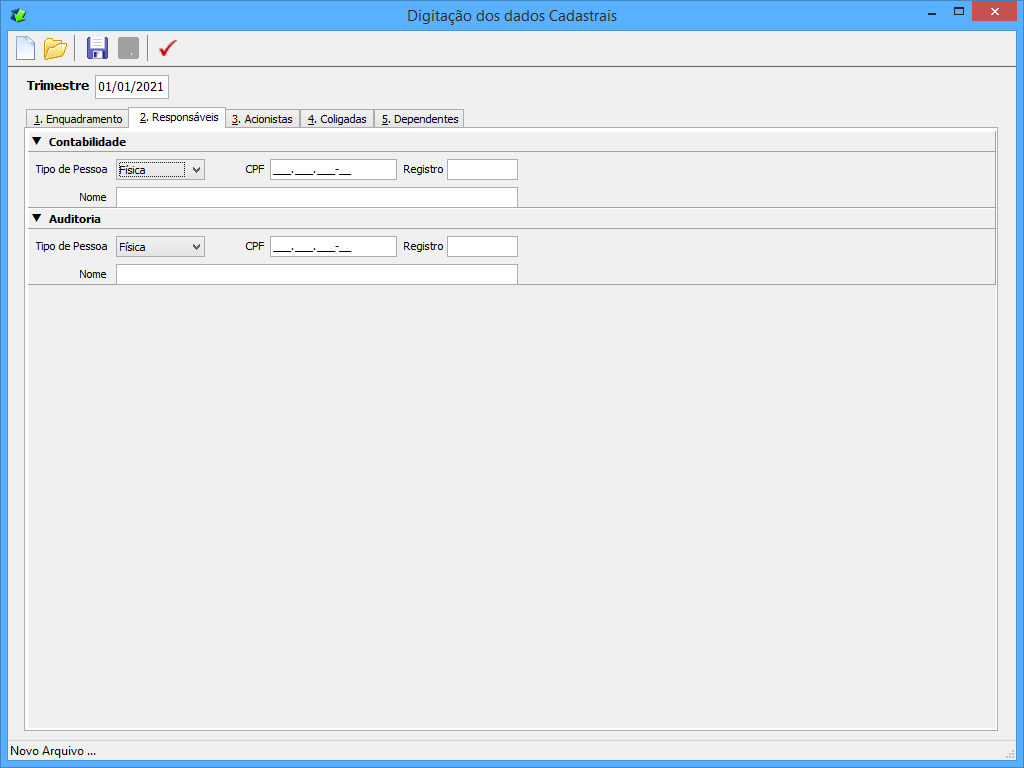Click the Trimestre date field
The height and width of the screenshot is (768, 1024).
(131, 87)
